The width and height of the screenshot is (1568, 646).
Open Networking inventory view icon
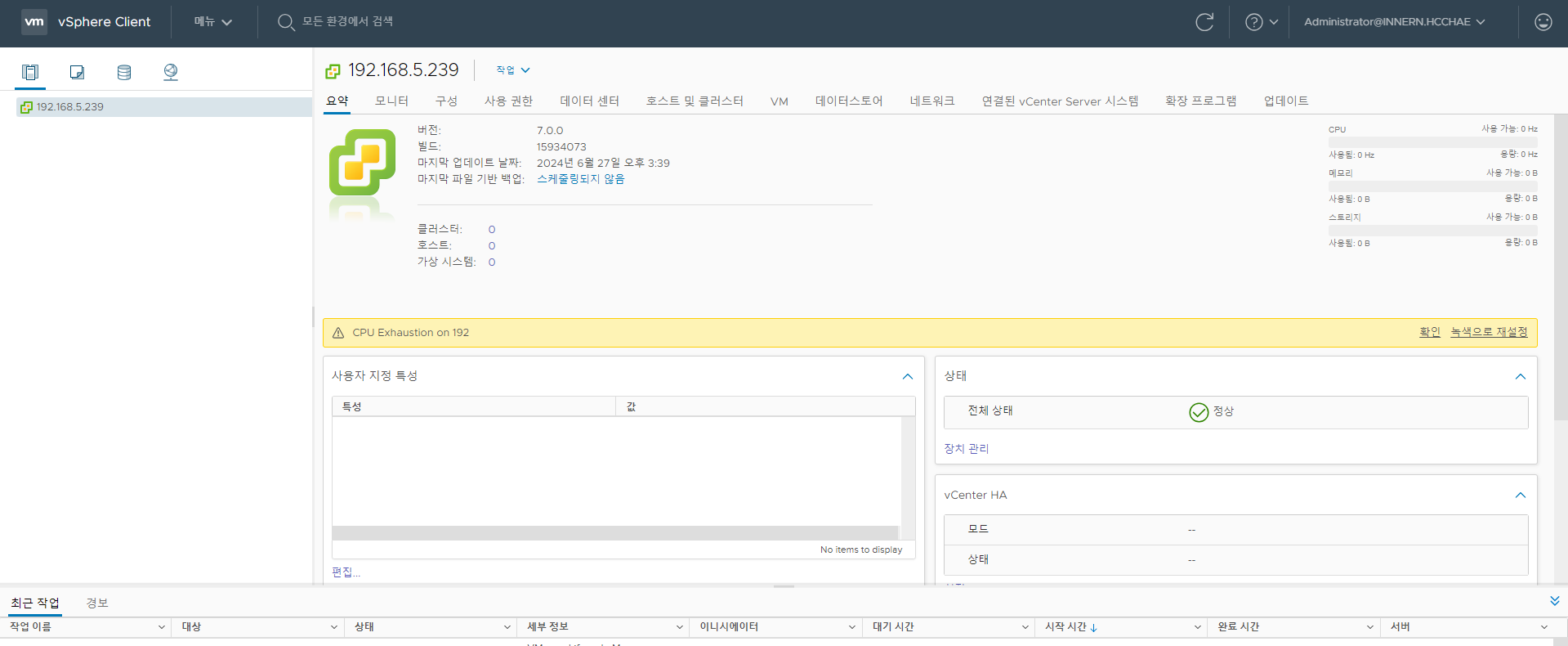click(x=170, y=72)
